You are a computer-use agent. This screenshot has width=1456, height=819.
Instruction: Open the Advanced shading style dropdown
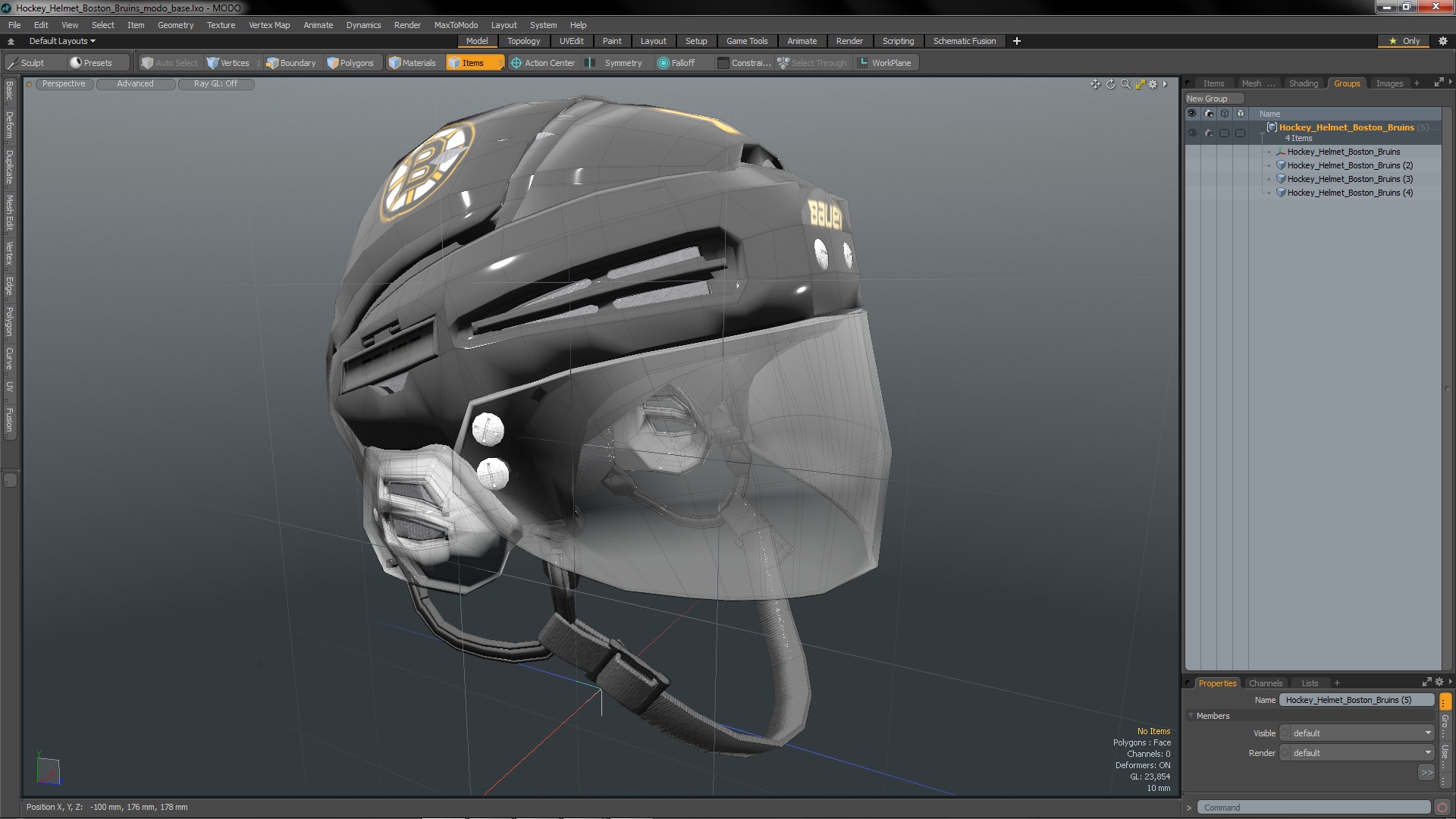(135, 84)
